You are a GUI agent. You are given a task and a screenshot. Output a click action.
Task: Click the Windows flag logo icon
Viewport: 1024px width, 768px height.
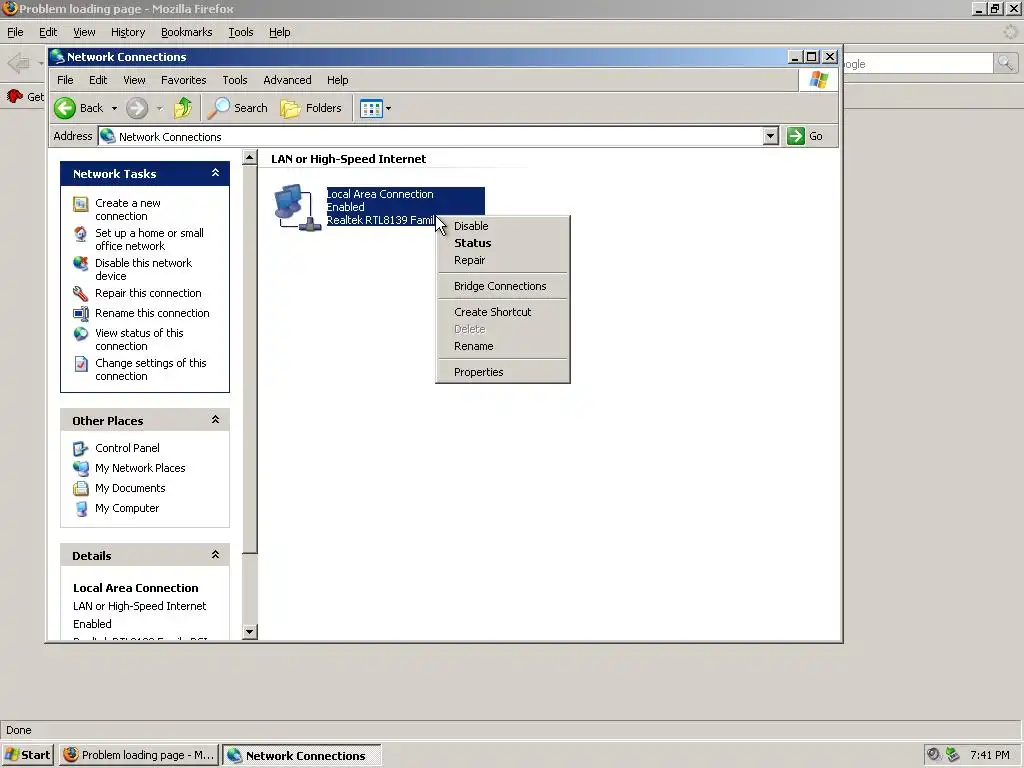pos(818,80)
